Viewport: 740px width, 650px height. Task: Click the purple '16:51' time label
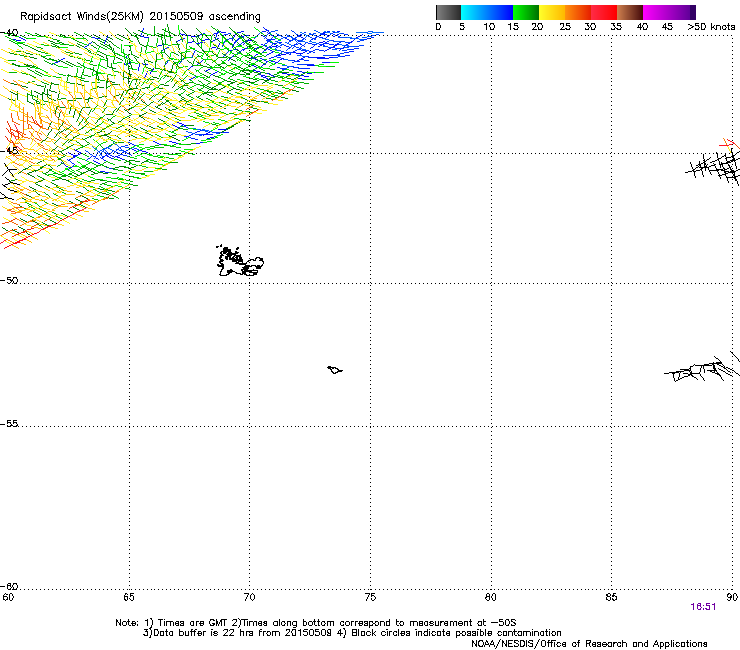click(703, 607)
